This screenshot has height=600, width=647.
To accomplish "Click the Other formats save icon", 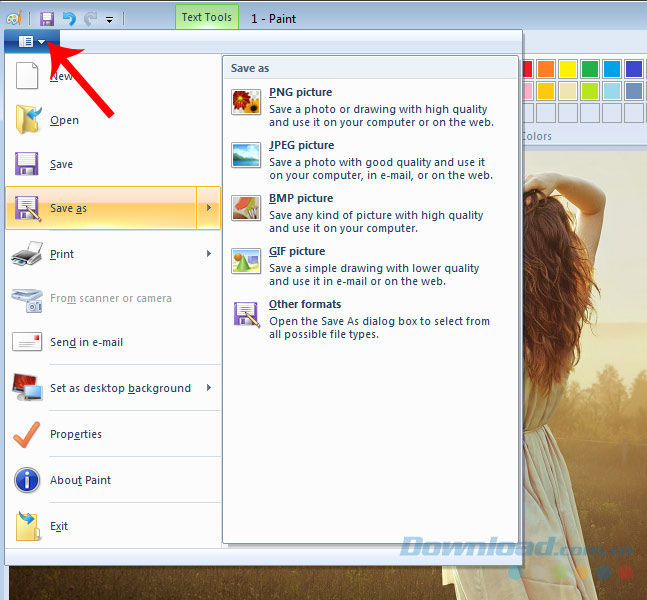I will 246,314.
